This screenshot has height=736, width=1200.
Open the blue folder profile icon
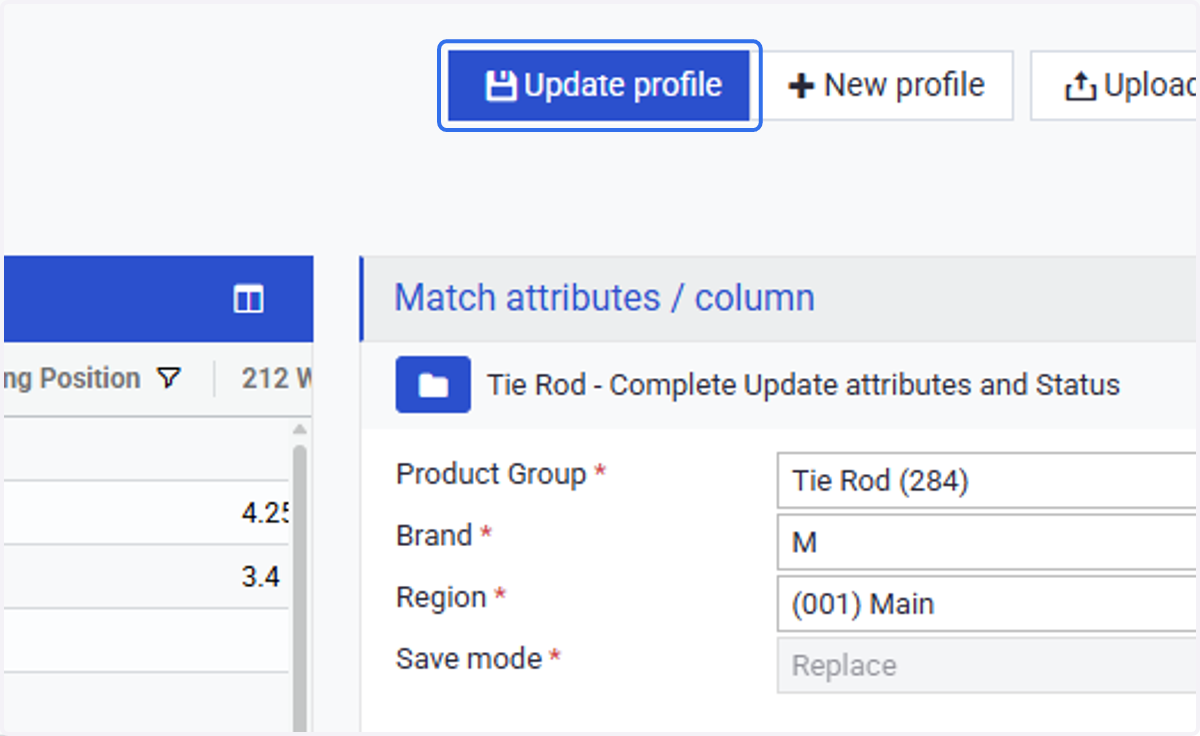tap(433, 384)
